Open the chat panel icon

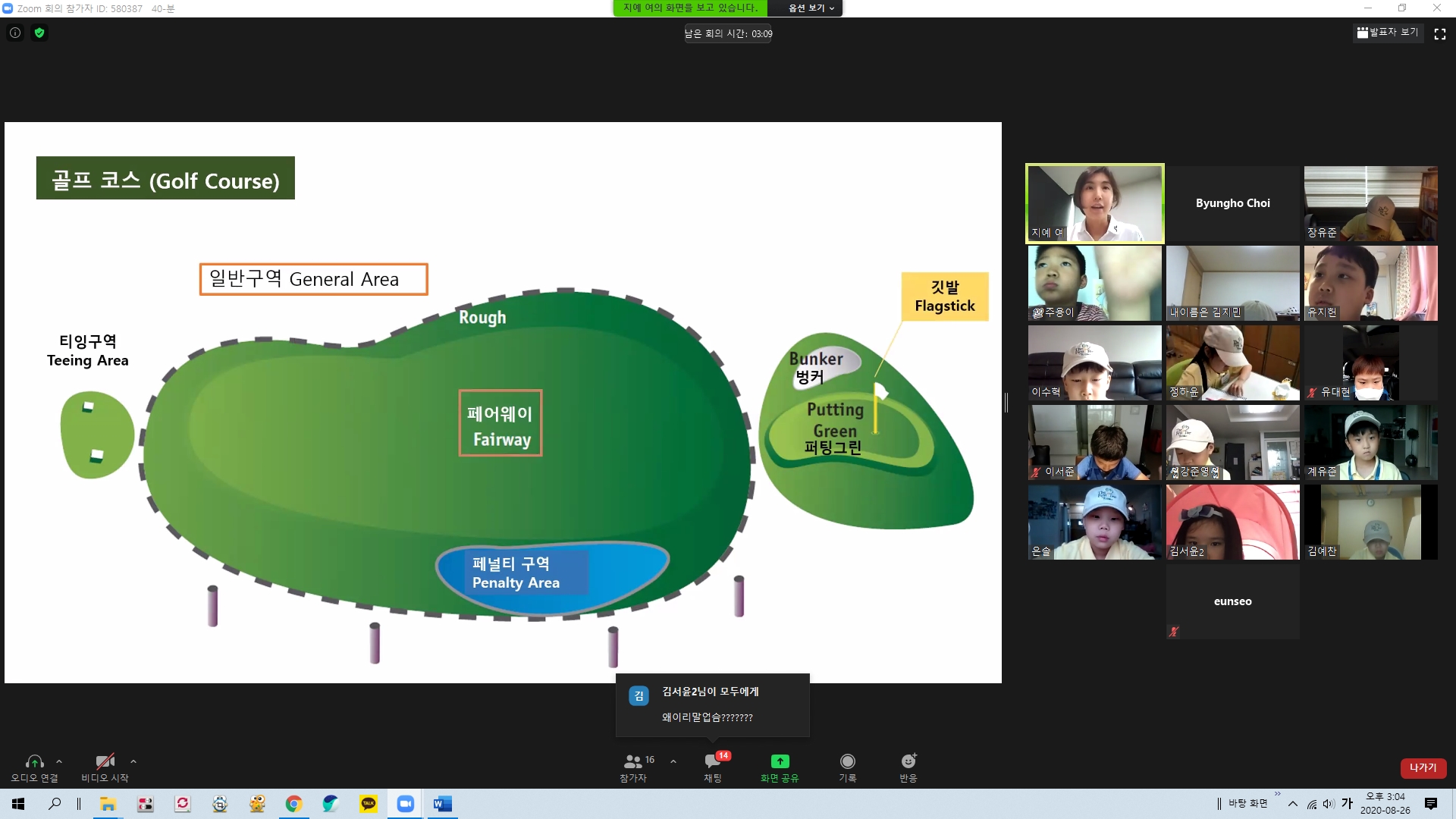click(713, 761)
